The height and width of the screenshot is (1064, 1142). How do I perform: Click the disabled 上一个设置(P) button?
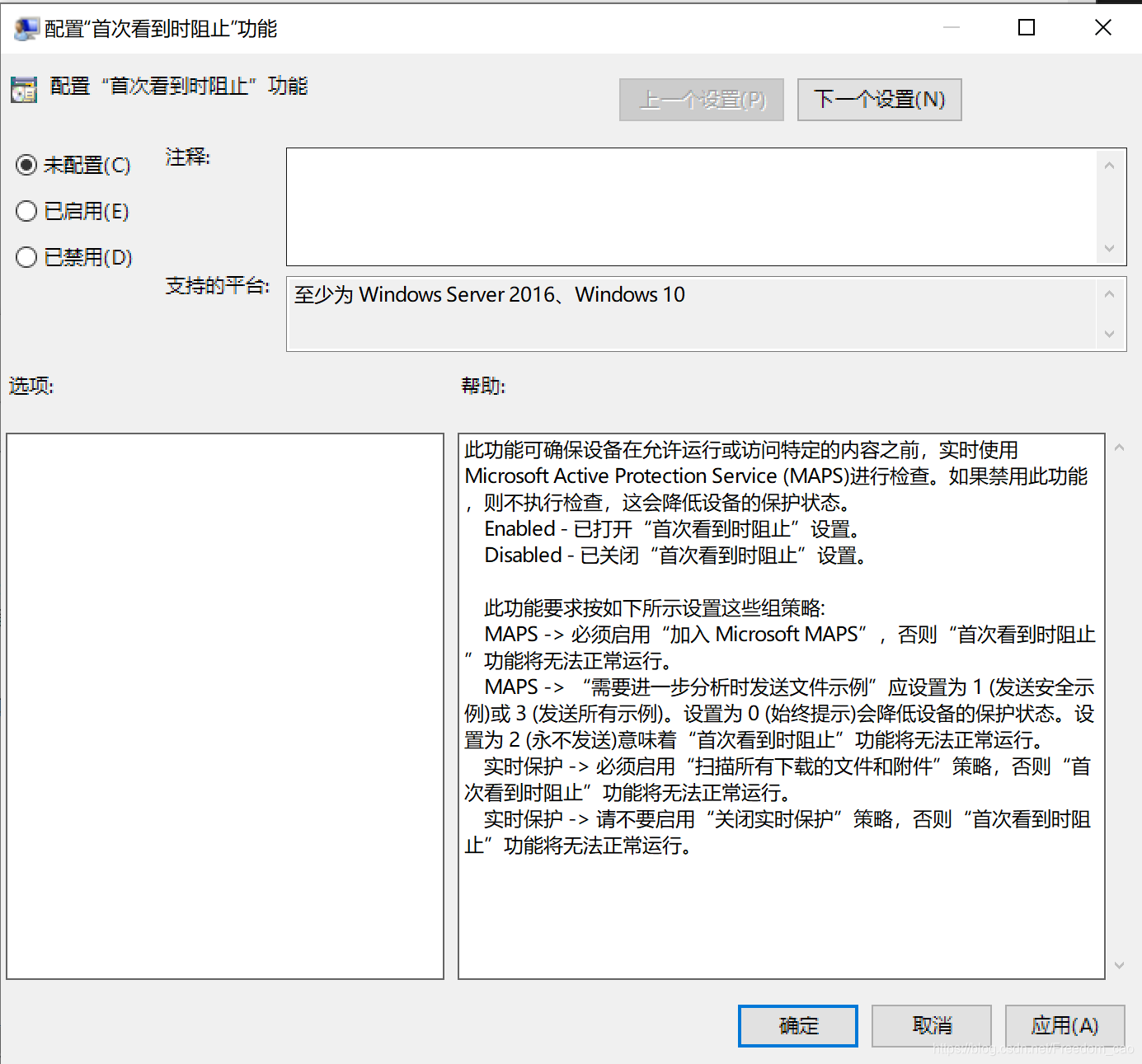[702, 100]
